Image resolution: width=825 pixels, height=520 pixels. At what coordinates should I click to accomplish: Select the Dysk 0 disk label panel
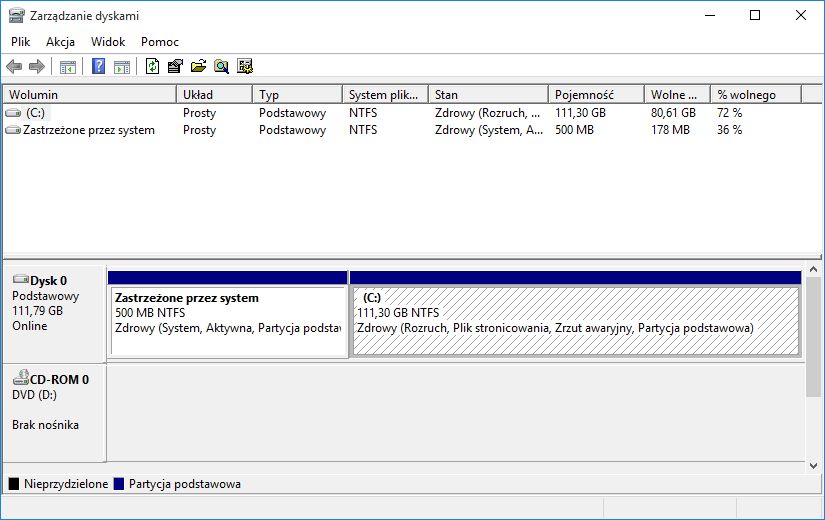pos(54,314)
